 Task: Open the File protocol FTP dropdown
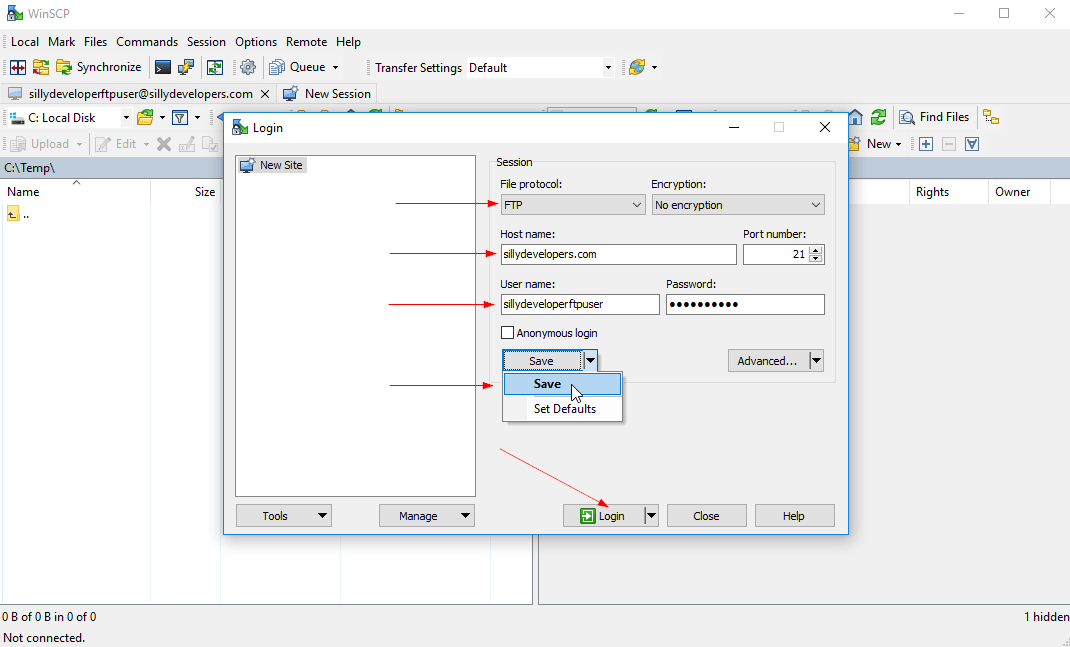(x=573, y=205)
